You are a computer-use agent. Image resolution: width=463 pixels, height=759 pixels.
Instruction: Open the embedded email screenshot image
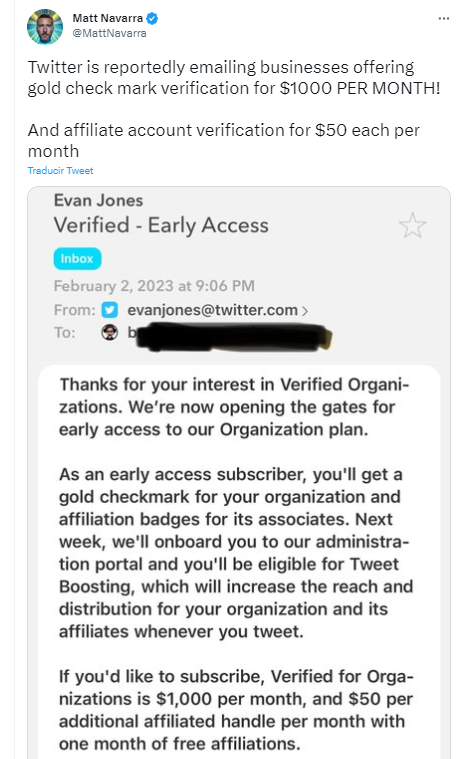[x=239, y=472]
